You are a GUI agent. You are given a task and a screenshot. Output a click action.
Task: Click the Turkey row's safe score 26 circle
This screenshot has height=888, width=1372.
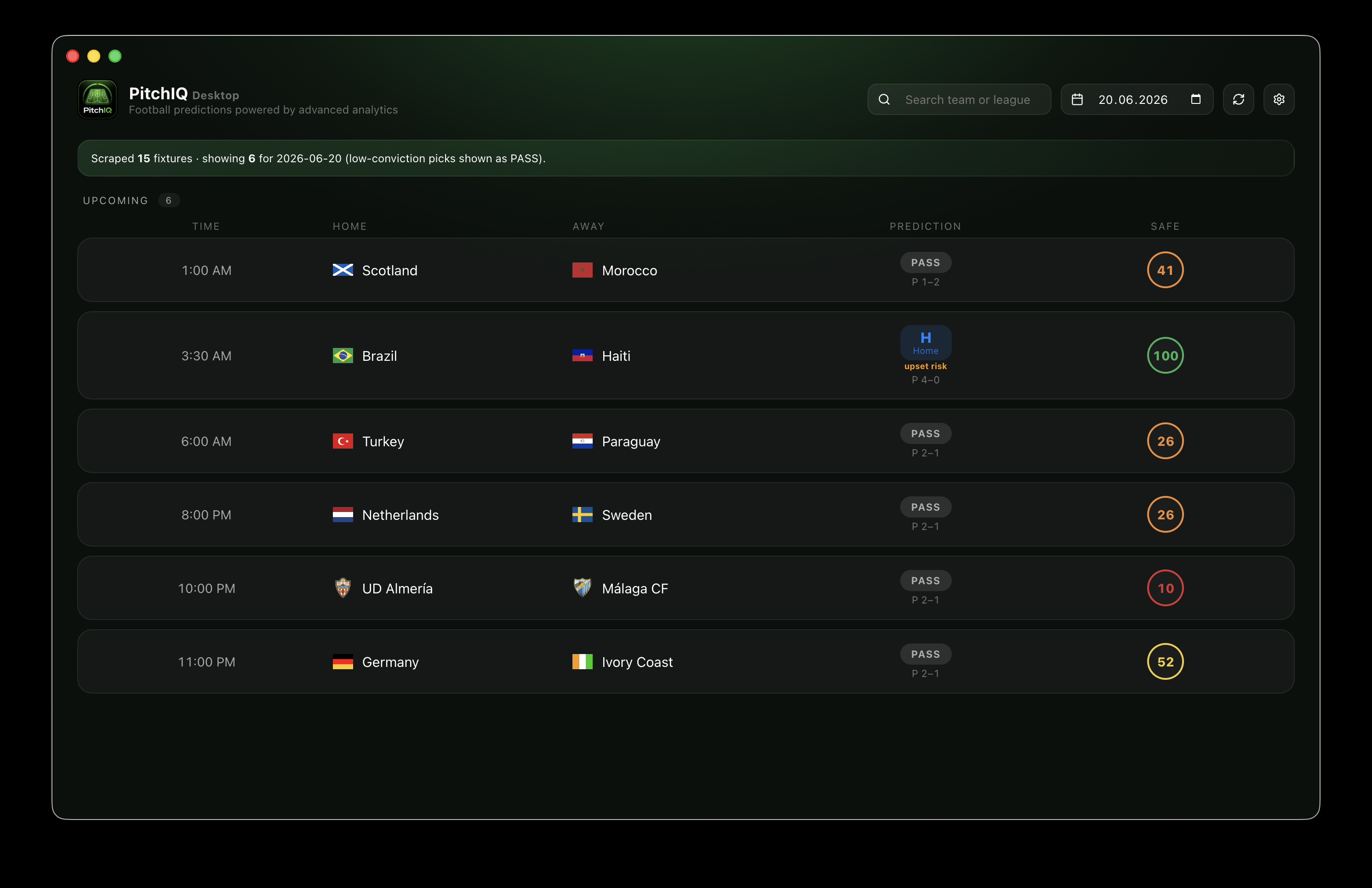pyautogui.click(x=1165, y=441)
